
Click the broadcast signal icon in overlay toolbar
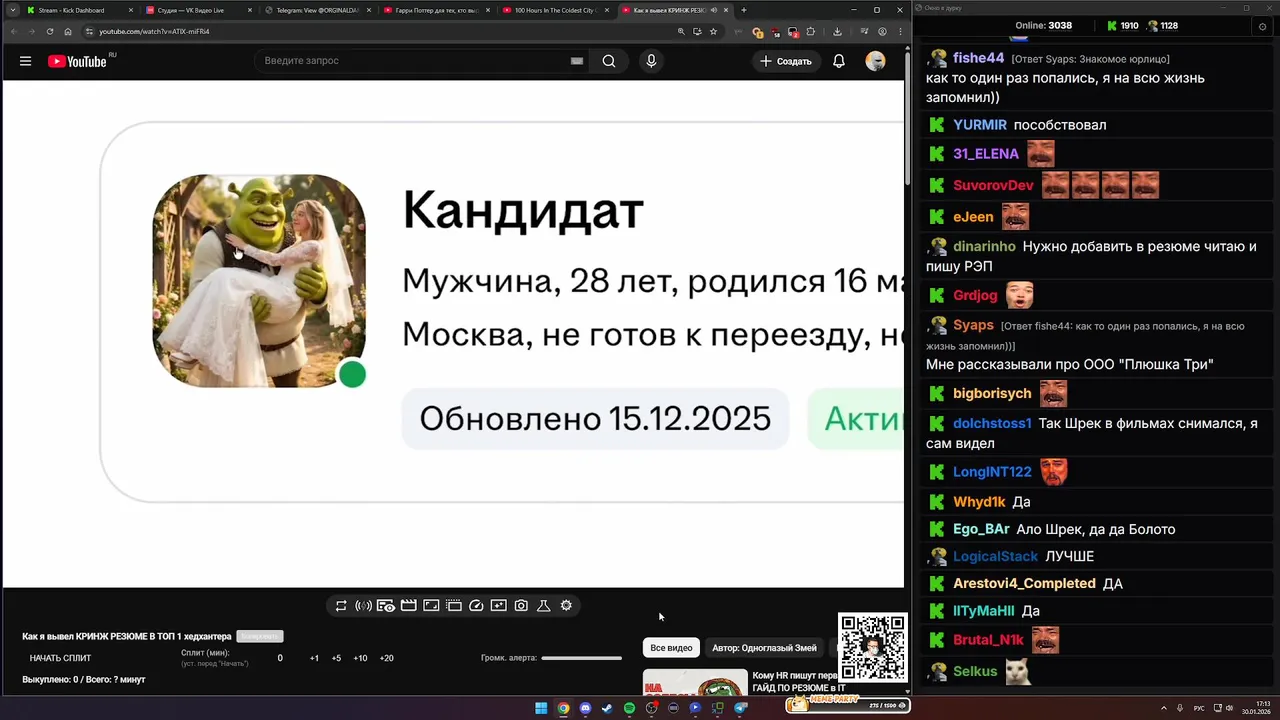click(363, 605)
